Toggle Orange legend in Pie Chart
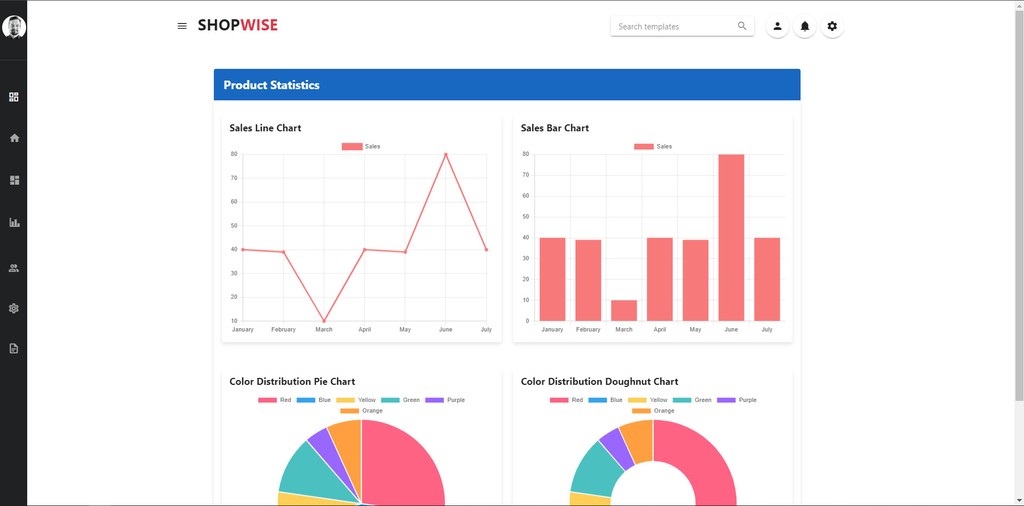The image size is (1024, 506). point(361,411)
